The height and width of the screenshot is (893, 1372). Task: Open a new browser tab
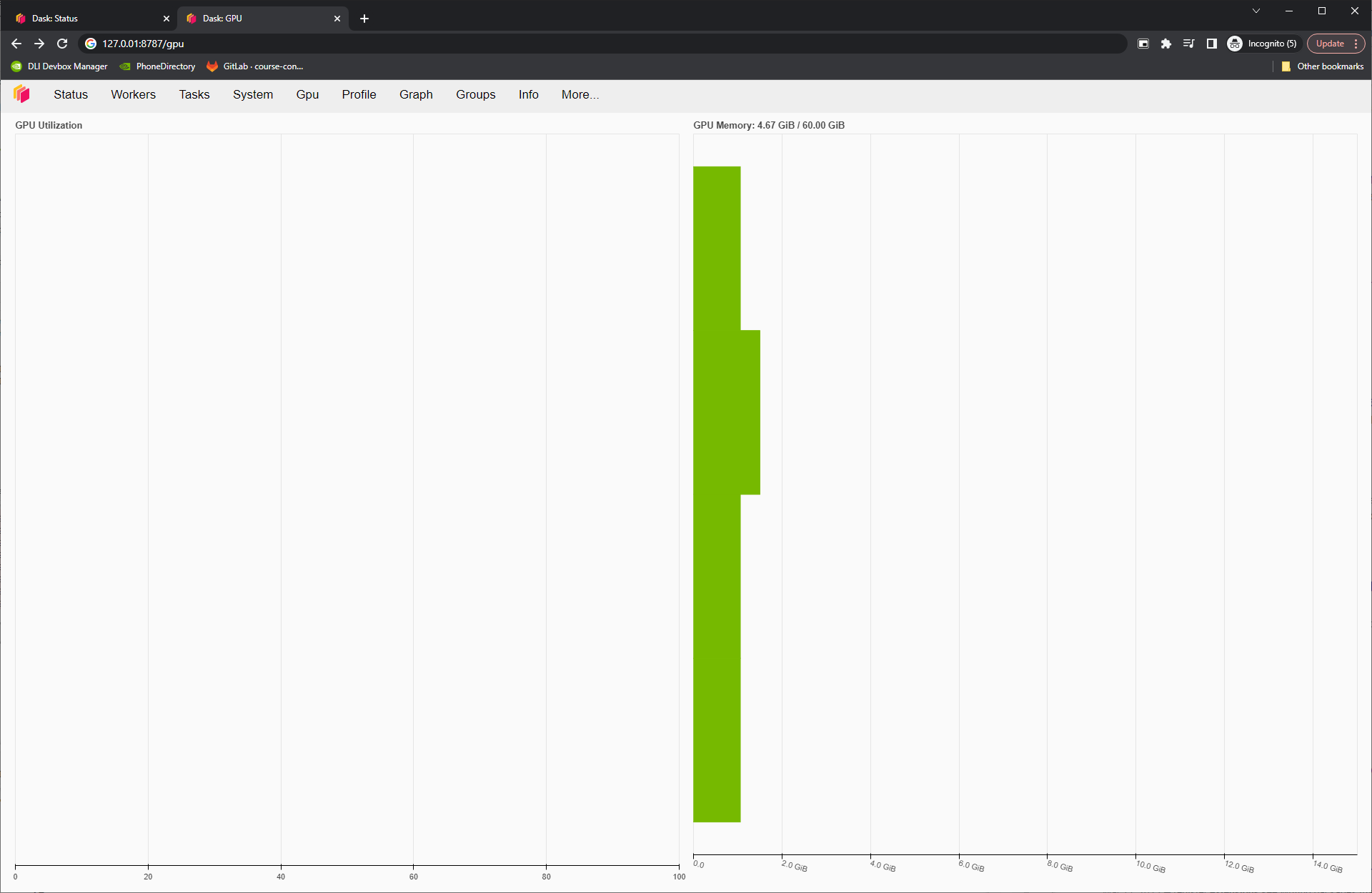(364, 19)
